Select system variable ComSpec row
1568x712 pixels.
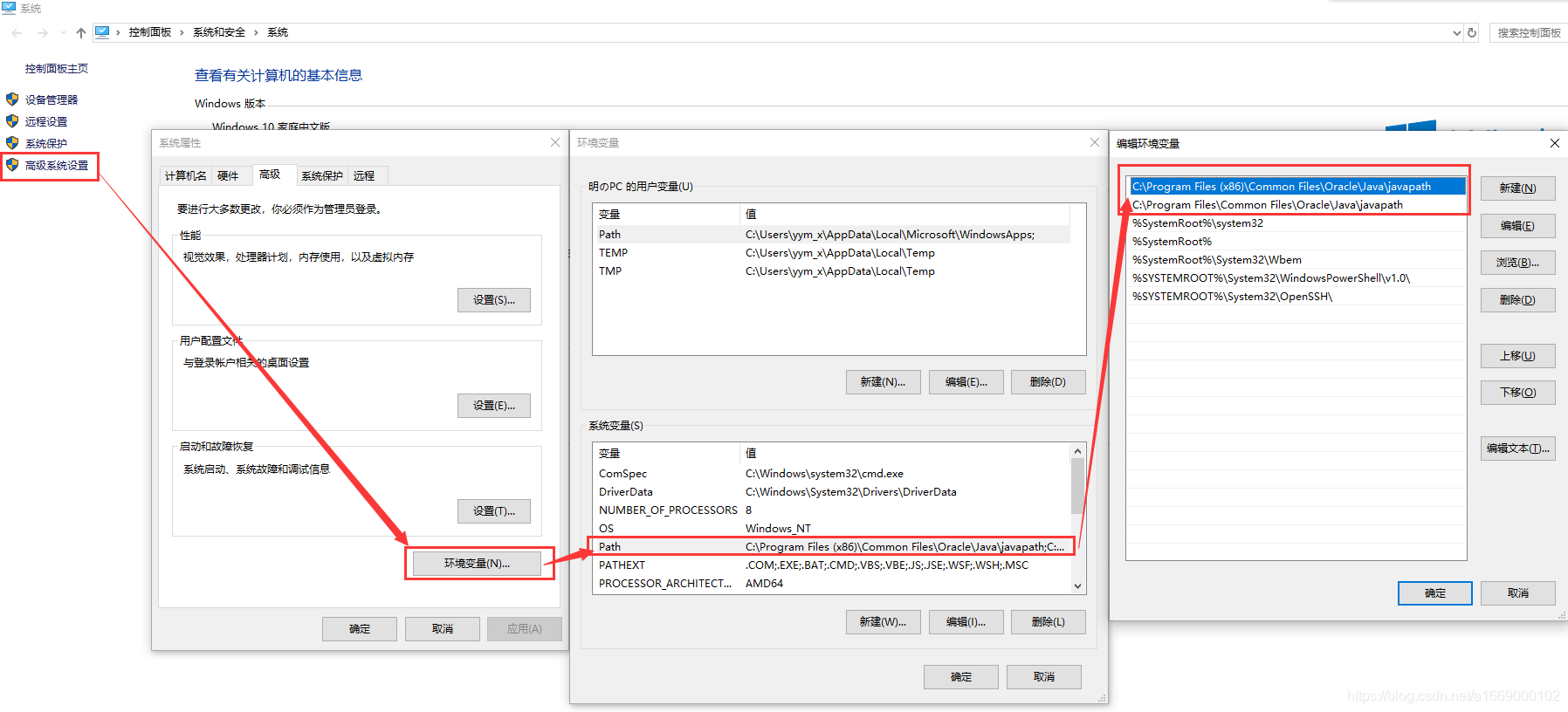[x=832, y=474]
